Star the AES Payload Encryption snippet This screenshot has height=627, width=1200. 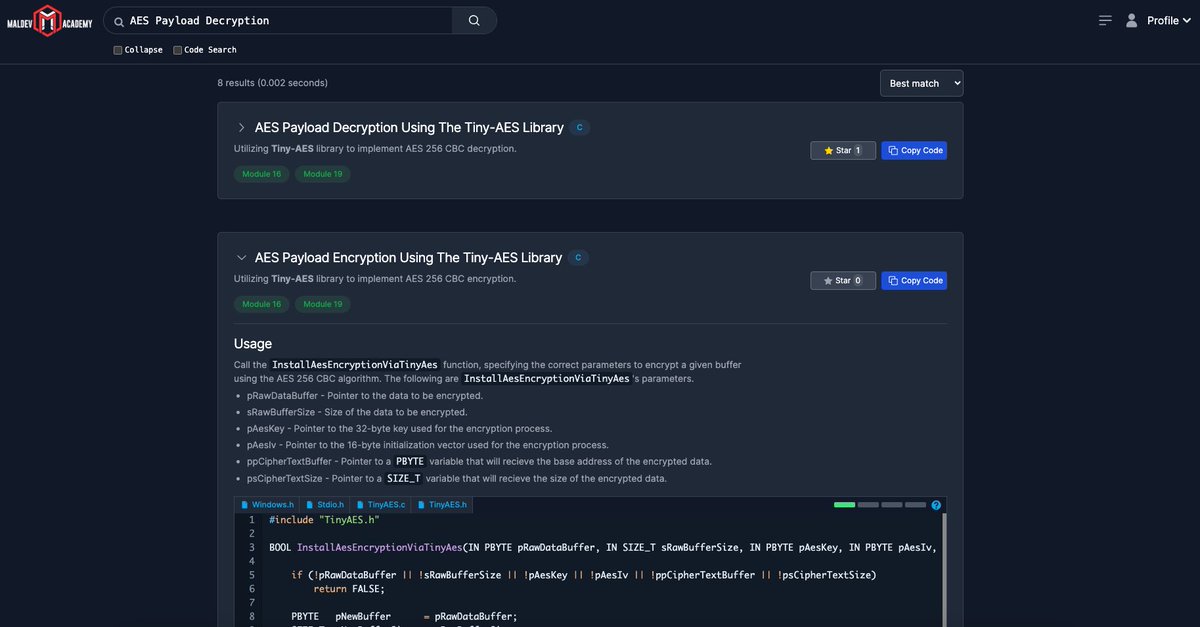pos(842,281)
